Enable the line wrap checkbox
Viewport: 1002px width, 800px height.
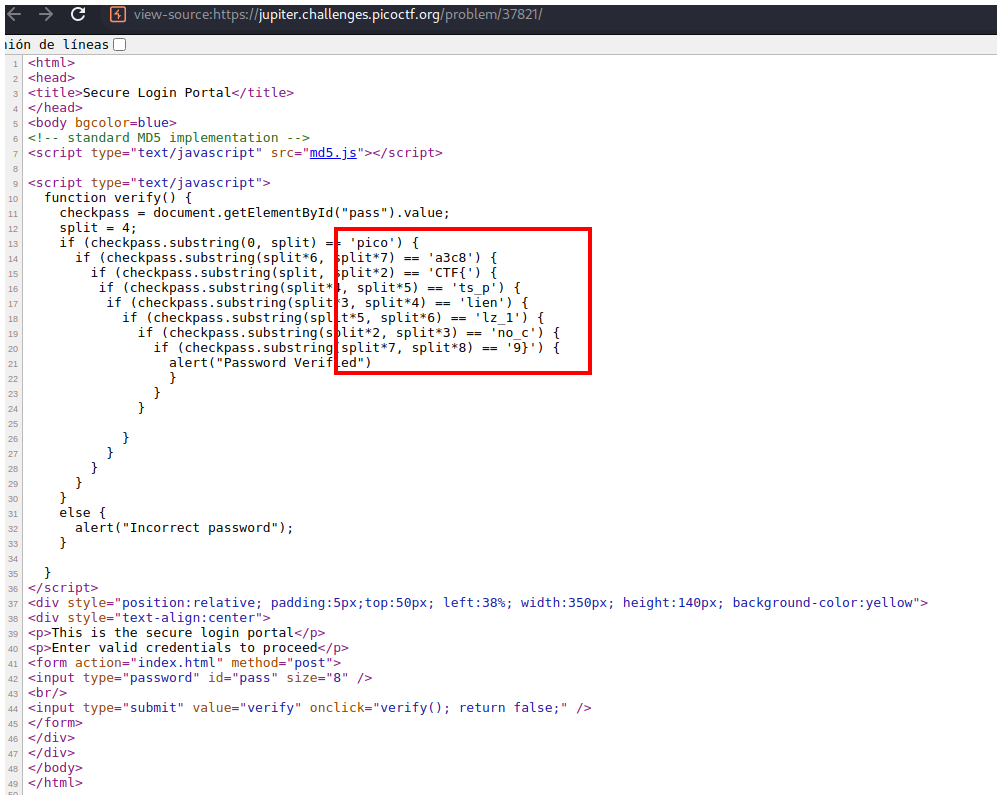click(120, 45)
